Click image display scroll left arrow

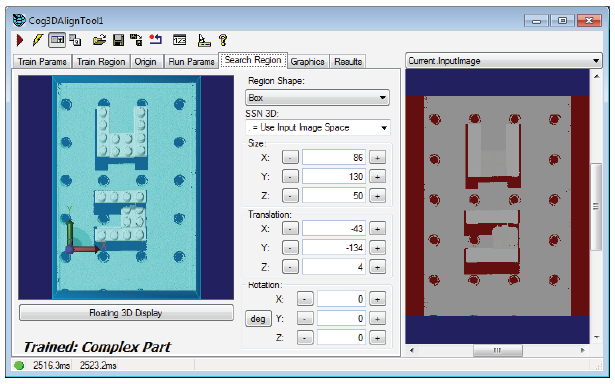pos(411,350)
